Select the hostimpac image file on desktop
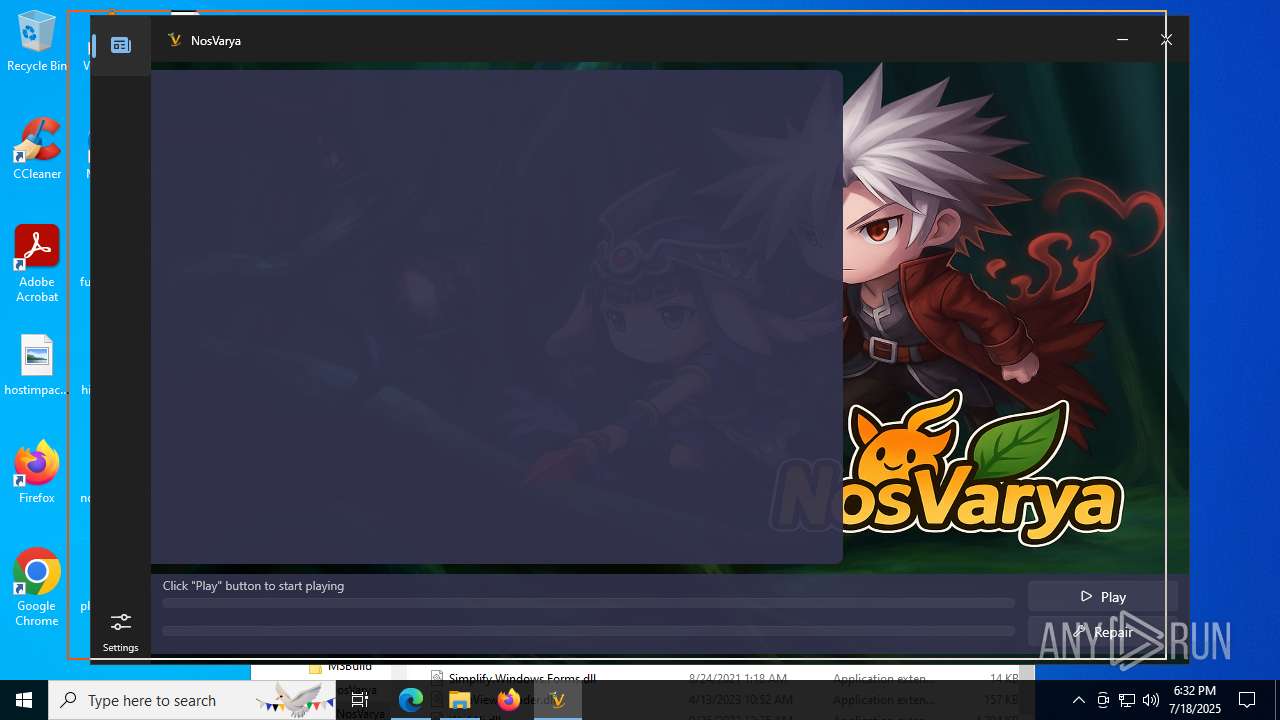 tap(37, 366)
